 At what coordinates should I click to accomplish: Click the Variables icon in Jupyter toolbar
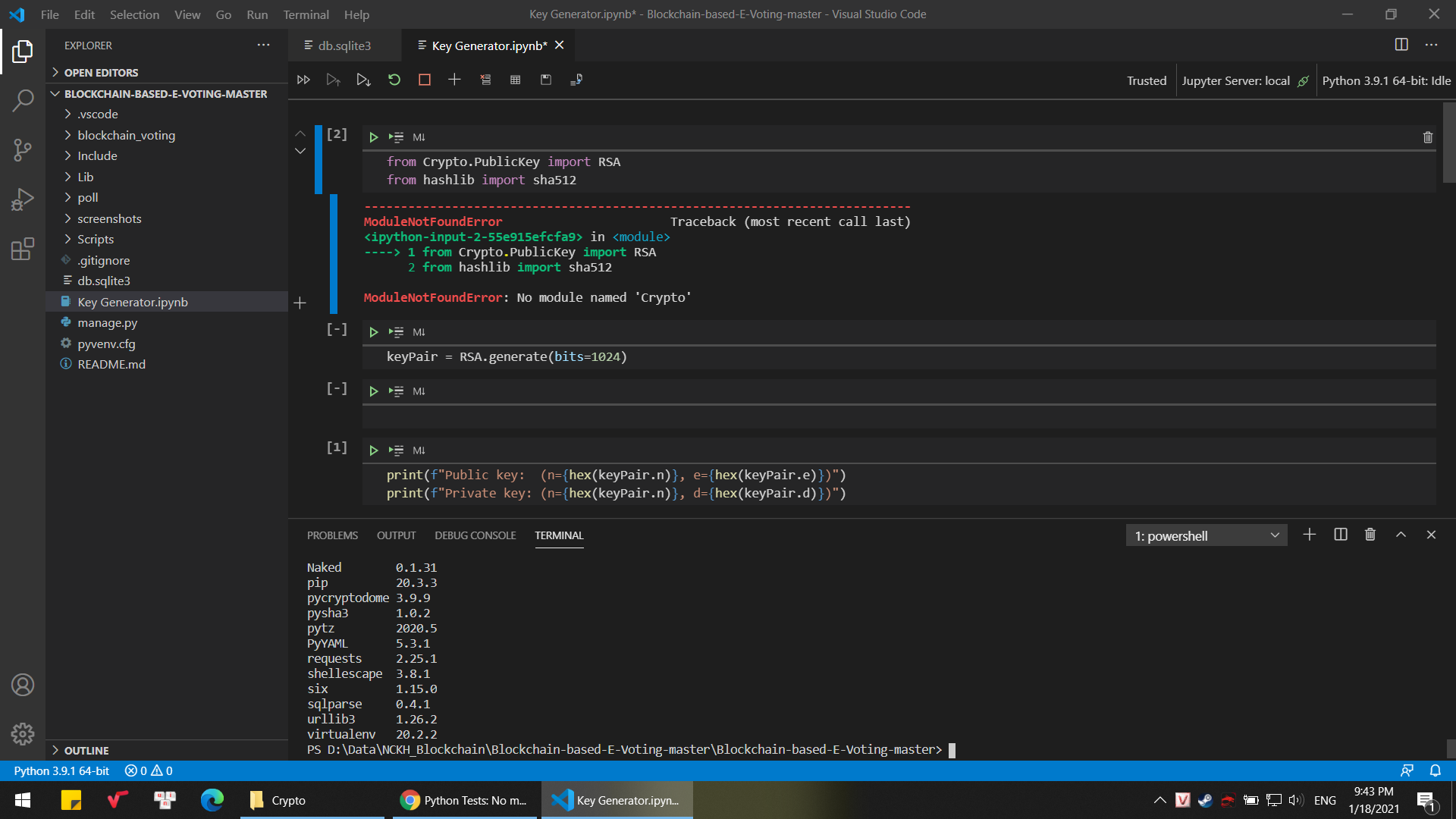tap(515, 79)
